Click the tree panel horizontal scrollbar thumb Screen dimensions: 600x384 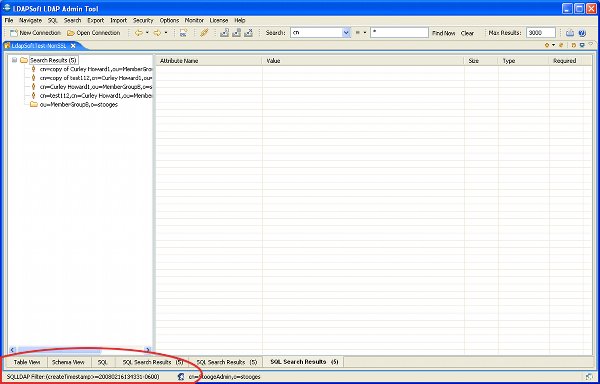click(59, 350)
